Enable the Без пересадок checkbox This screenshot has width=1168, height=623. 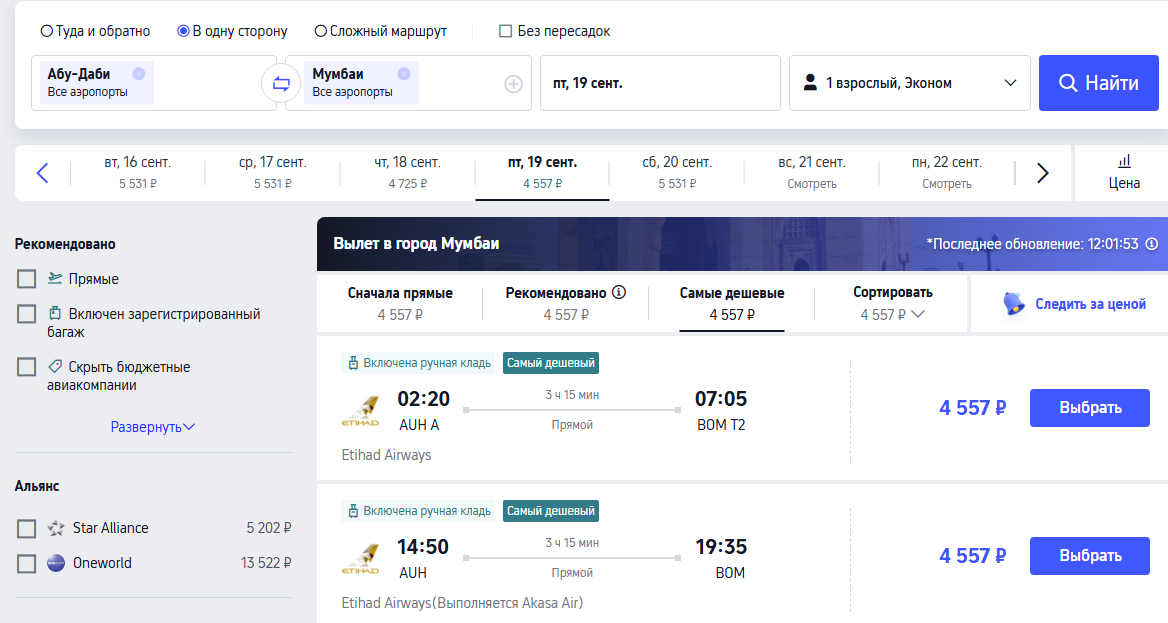[505, 31]
